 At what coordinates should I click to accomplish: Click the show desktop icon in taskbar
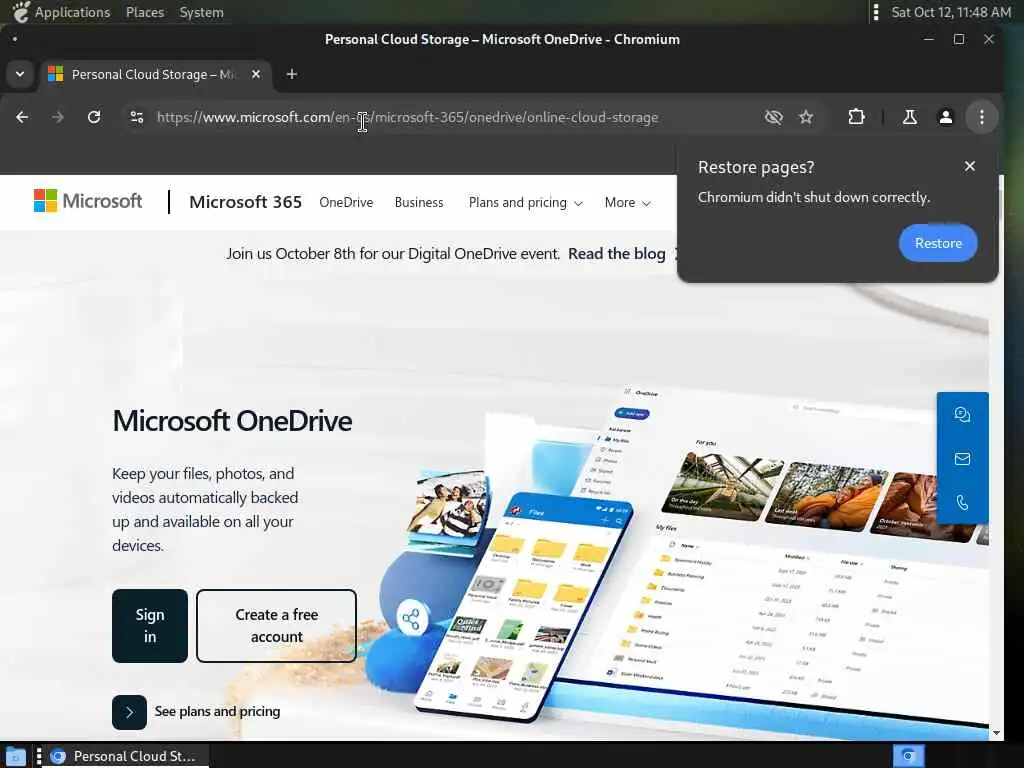coord(15,757)
